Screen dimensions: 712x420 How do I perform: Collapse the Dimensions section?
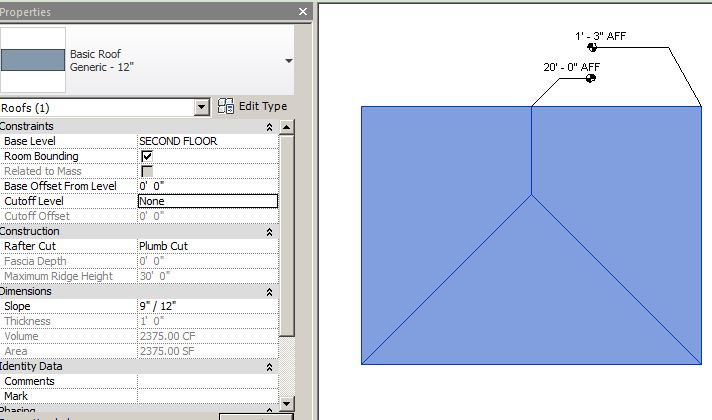[x=269, y=292]
